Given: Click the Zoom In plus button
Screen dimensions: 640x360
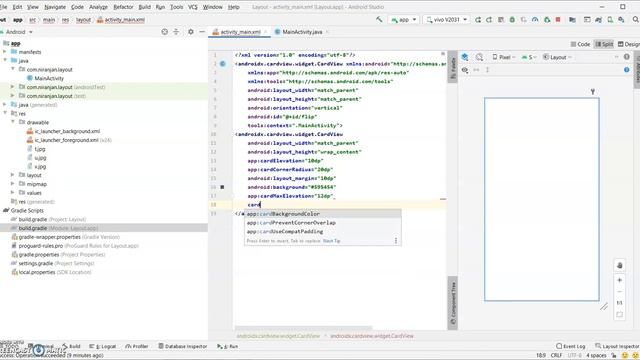Looking at the screenshot, I should pos(620,280).
